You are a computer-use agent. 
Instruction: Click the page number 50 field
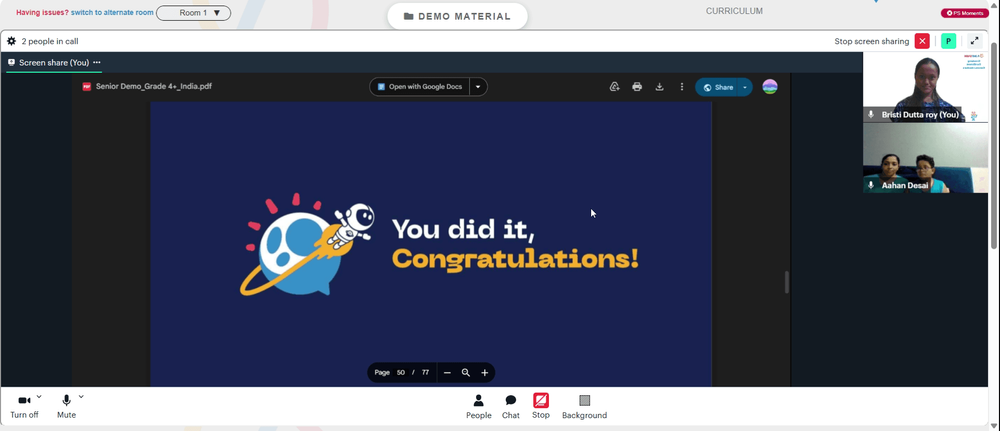(401, 372)
